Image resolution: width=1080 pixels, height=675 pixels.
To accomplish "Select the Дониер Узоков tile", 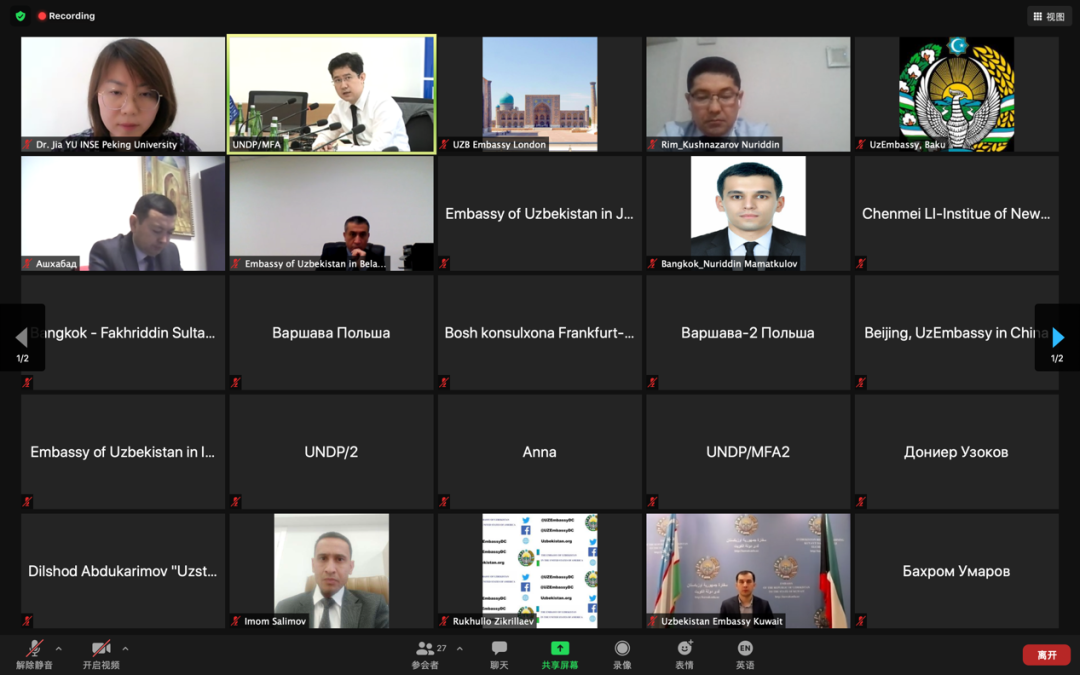I will click(957, 452).
